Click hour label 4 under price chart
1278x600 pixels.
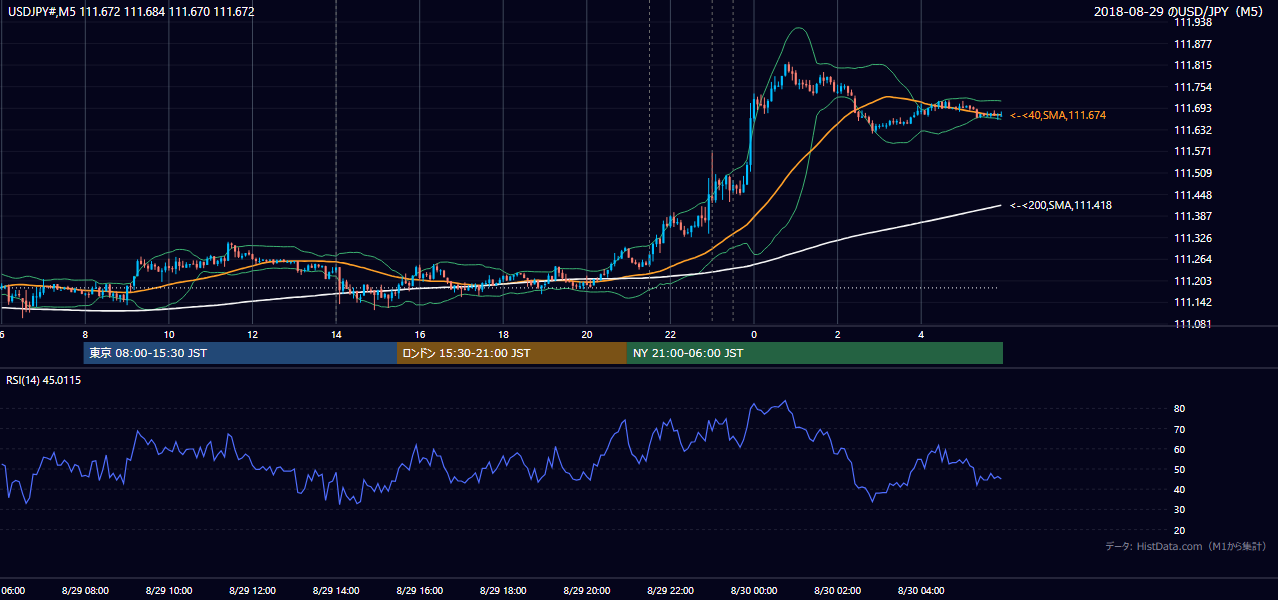click(x=921, y=335)
